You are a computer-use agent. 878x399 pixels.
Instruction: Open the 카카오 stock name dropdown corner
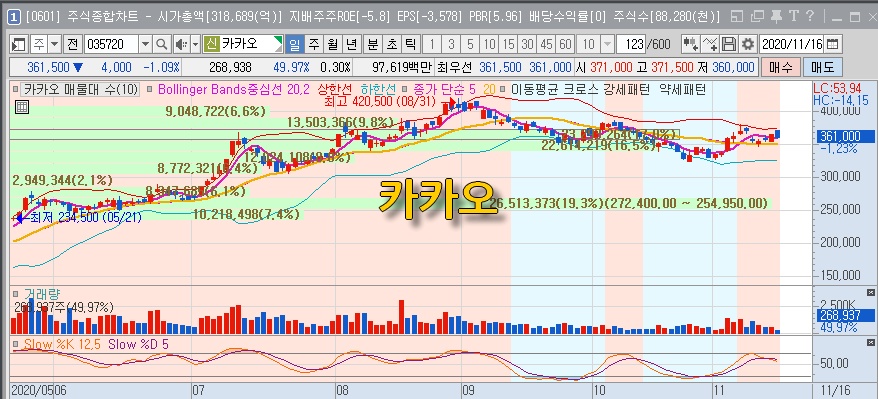tap(278, 44)
